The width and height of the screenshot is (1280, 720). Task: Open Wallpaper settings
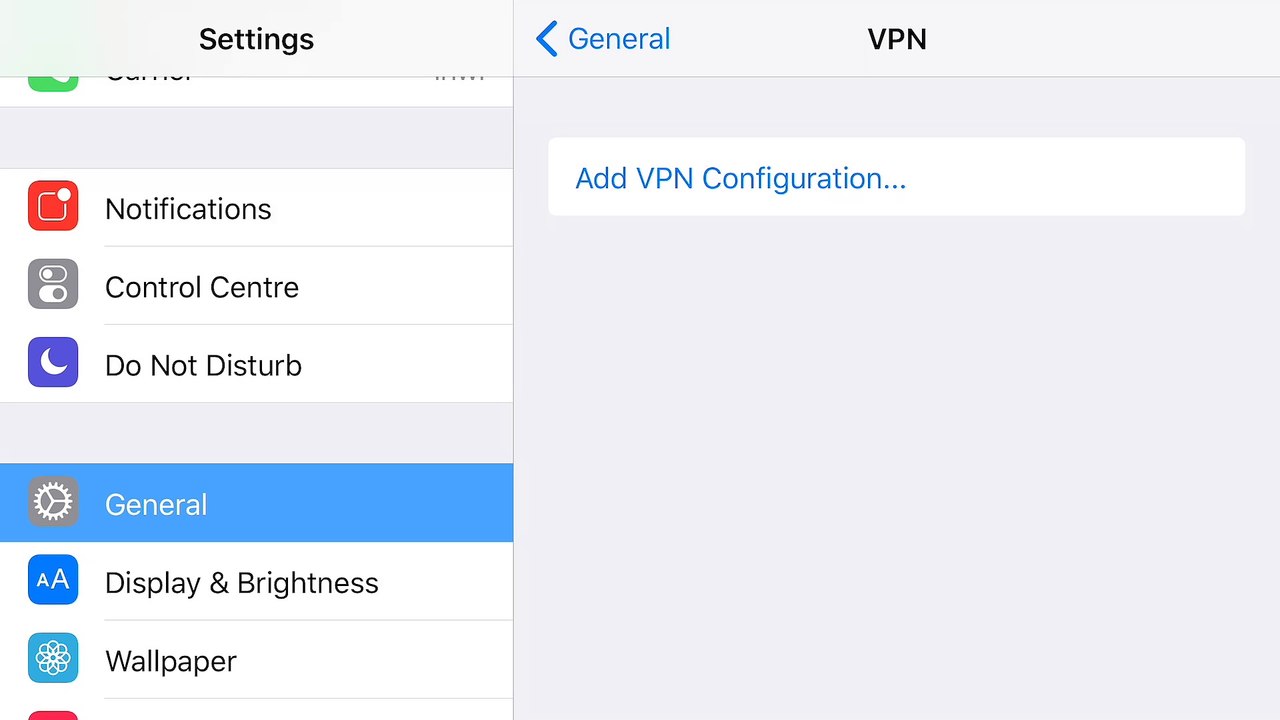256,659
